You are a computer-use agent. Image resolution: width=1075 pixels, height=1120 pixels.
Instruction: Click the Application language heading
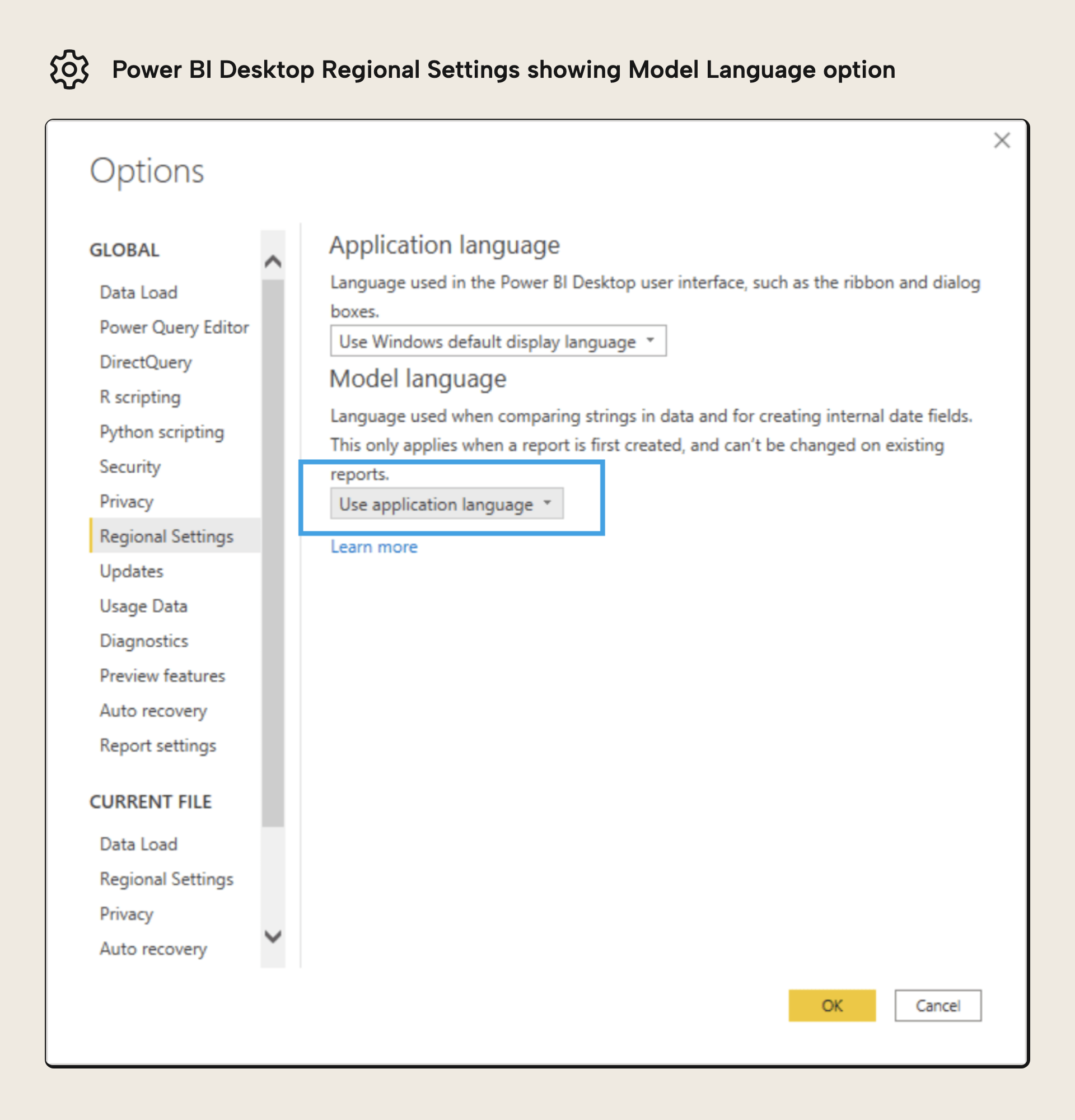(x=445, y=246)
